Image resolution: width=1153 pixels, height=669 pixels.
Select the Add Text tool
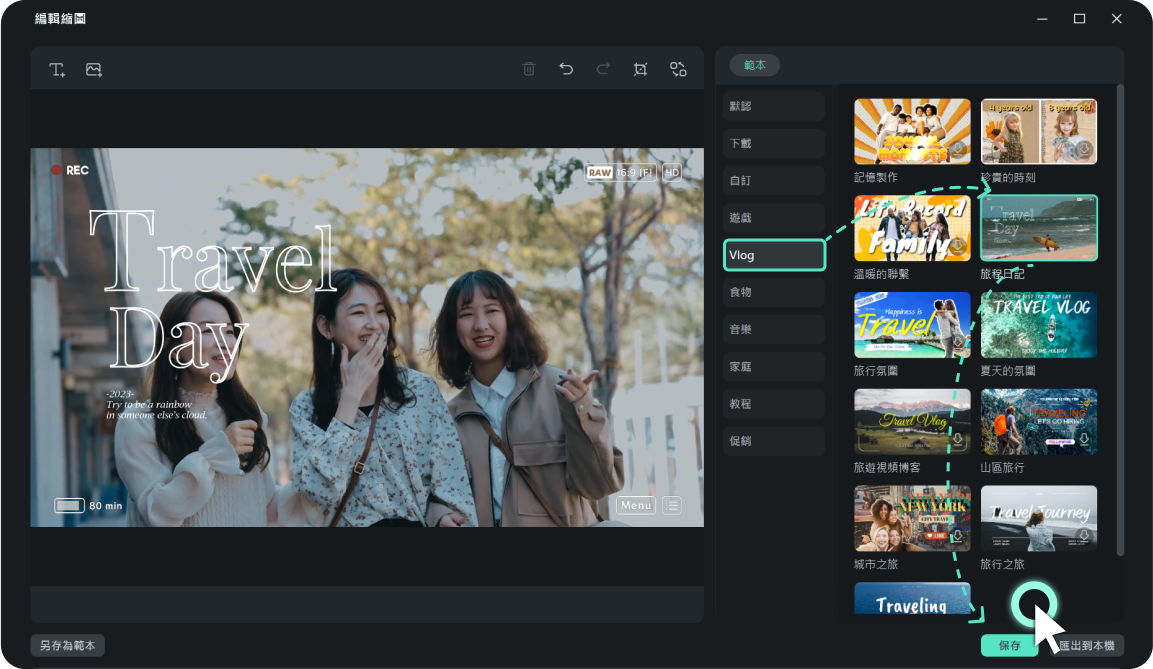pyautogui.click(x=57, y=70)
